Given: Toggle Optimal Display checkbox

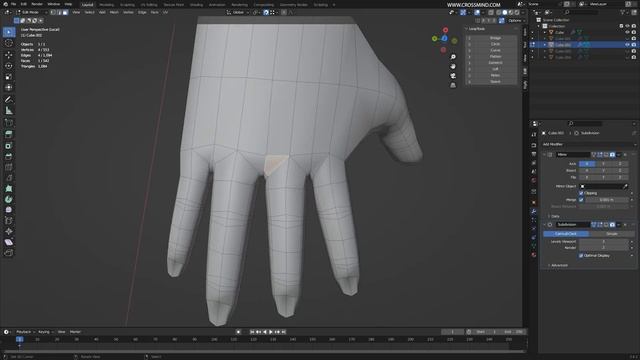Looking at the screenshot, I should click(581, 256).
